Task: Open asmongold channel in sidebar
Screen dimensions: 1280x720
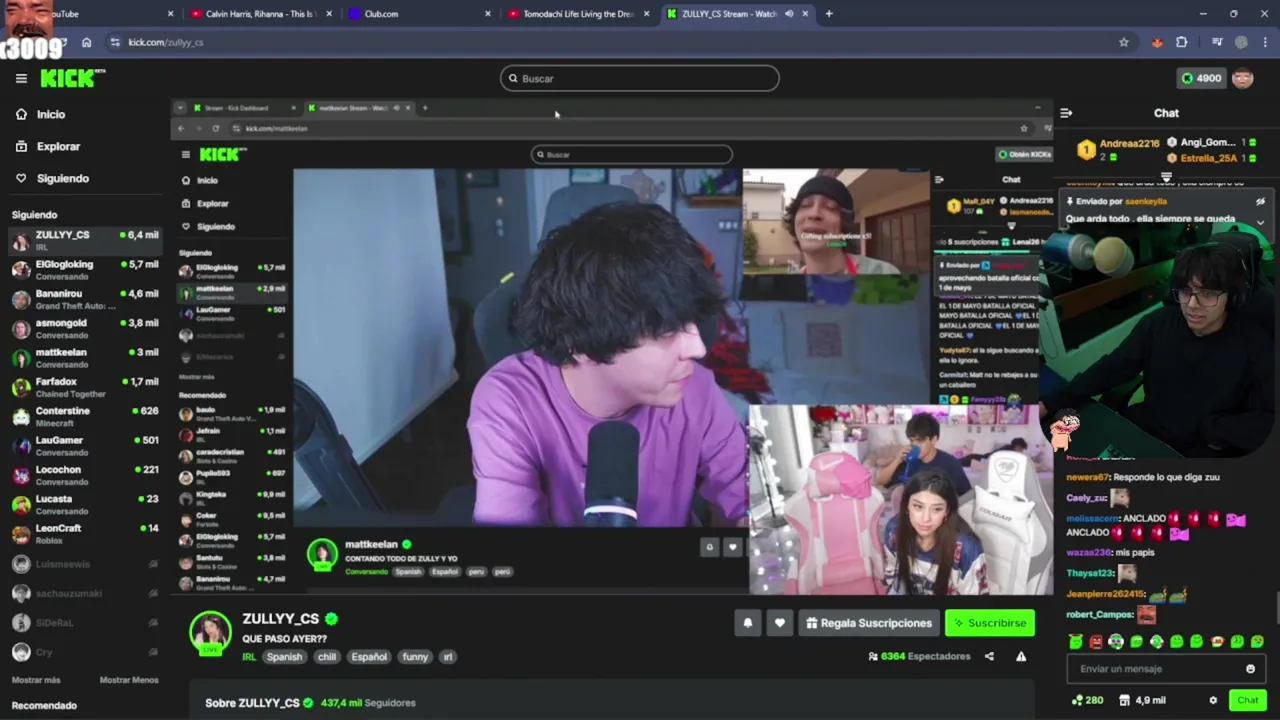Action: [x=85, y=328]
